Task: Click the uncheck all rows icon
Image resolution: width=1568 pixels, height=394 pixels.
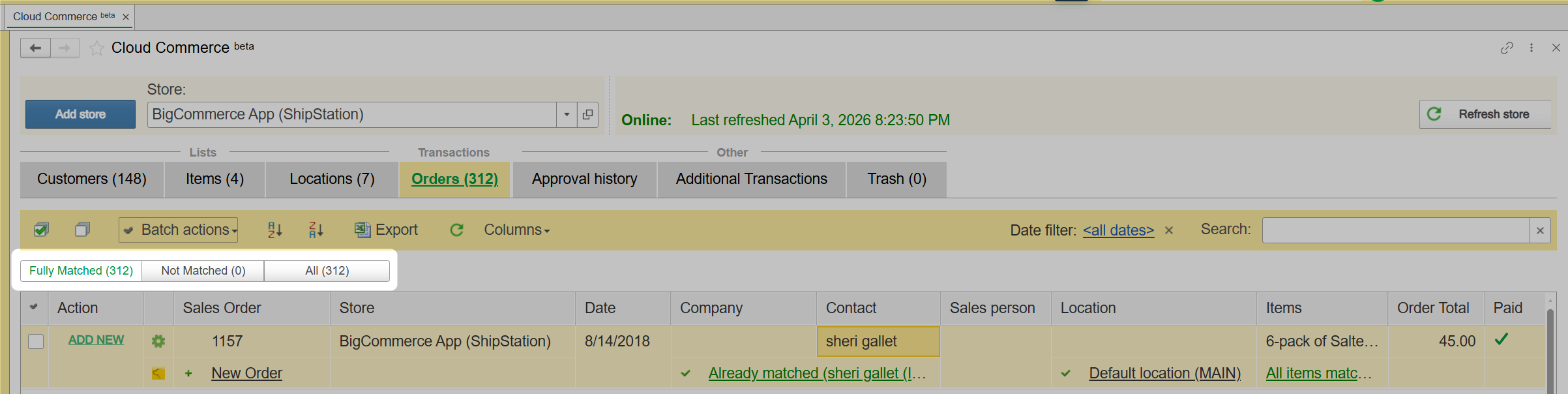Action: [x=82, y=230]
